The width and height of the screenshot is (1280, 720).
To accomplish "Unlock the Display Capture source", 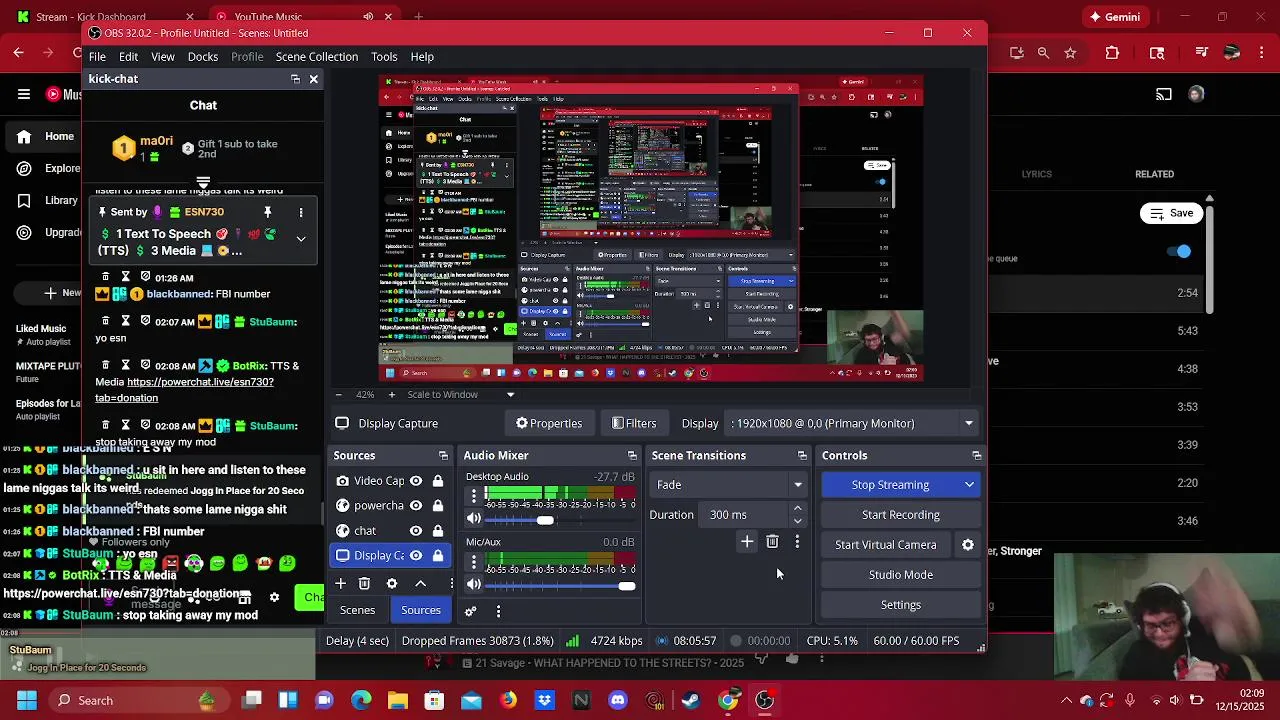I will tap(438, 556).
